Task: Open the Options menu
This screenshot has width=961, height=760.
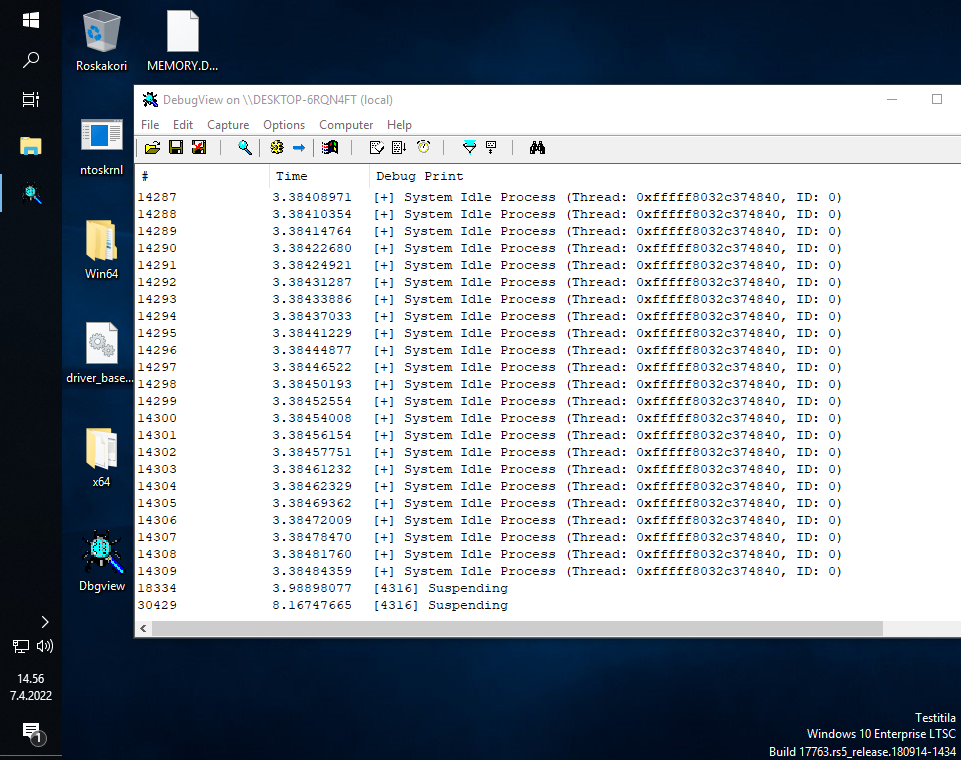Action: pyautogui.click(x=284, y=124)
